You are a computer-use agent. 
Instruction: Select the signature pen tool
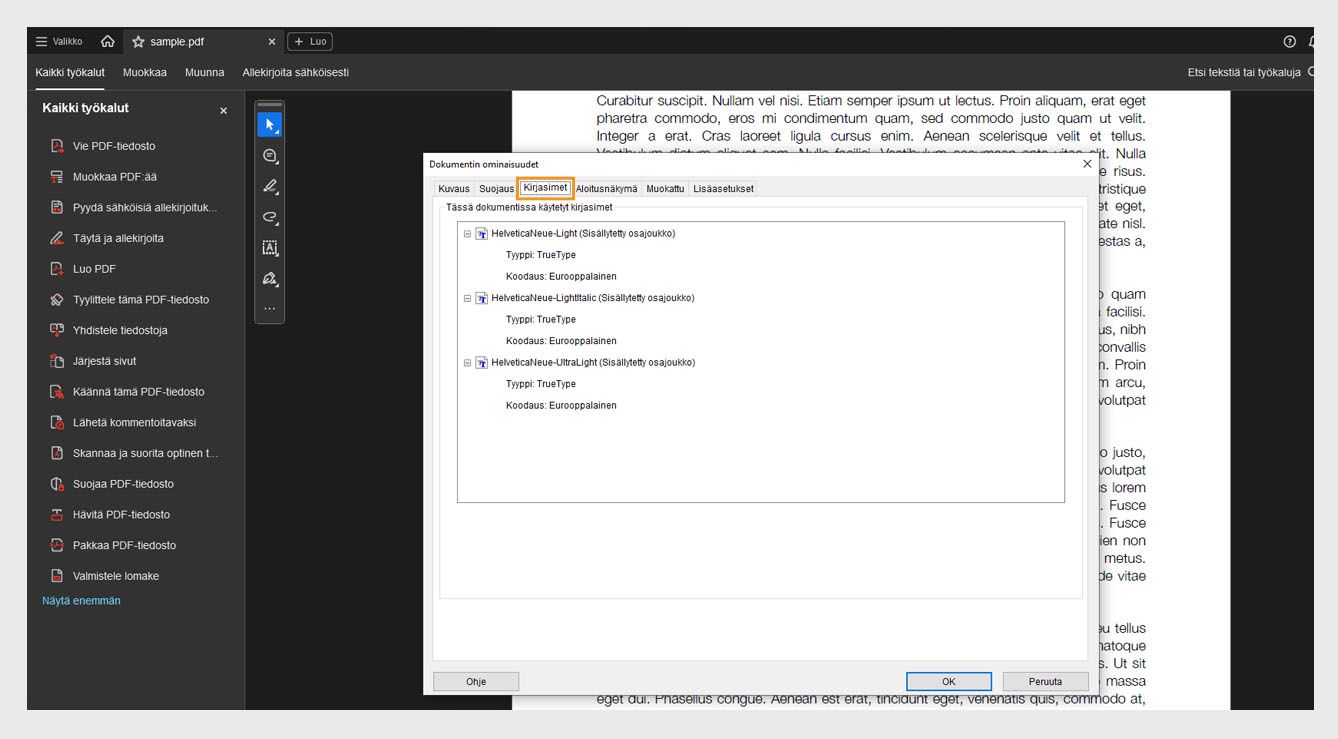coord(270,279)
